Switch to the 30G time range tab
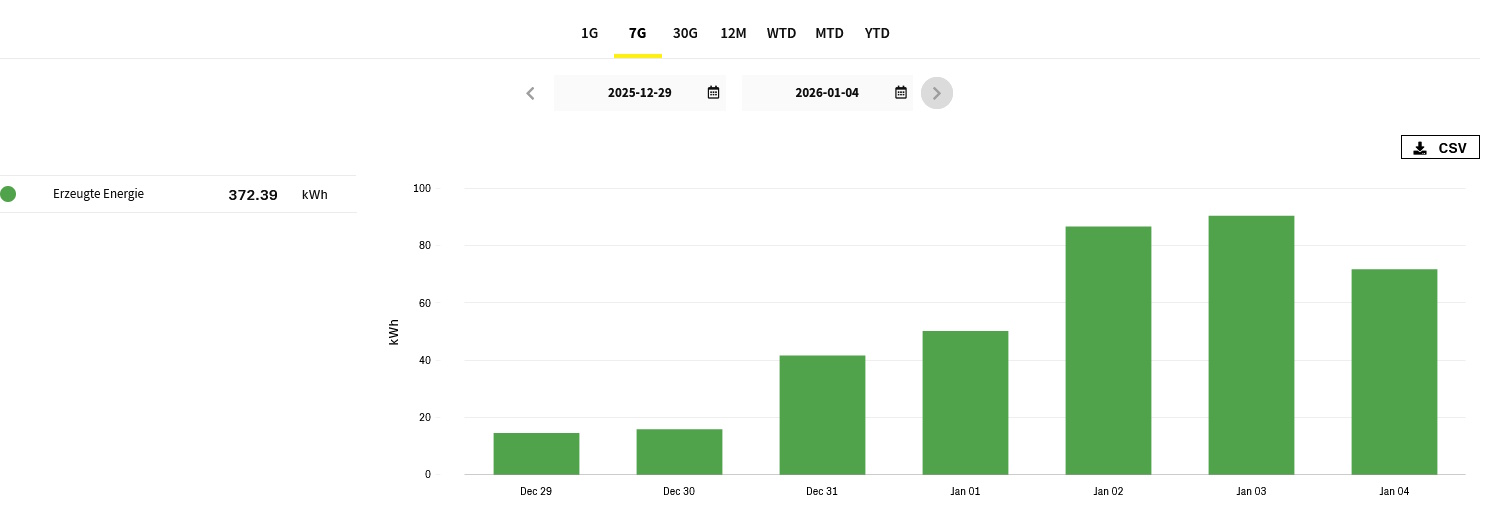 pyautogui.click(x=685, y=33)
